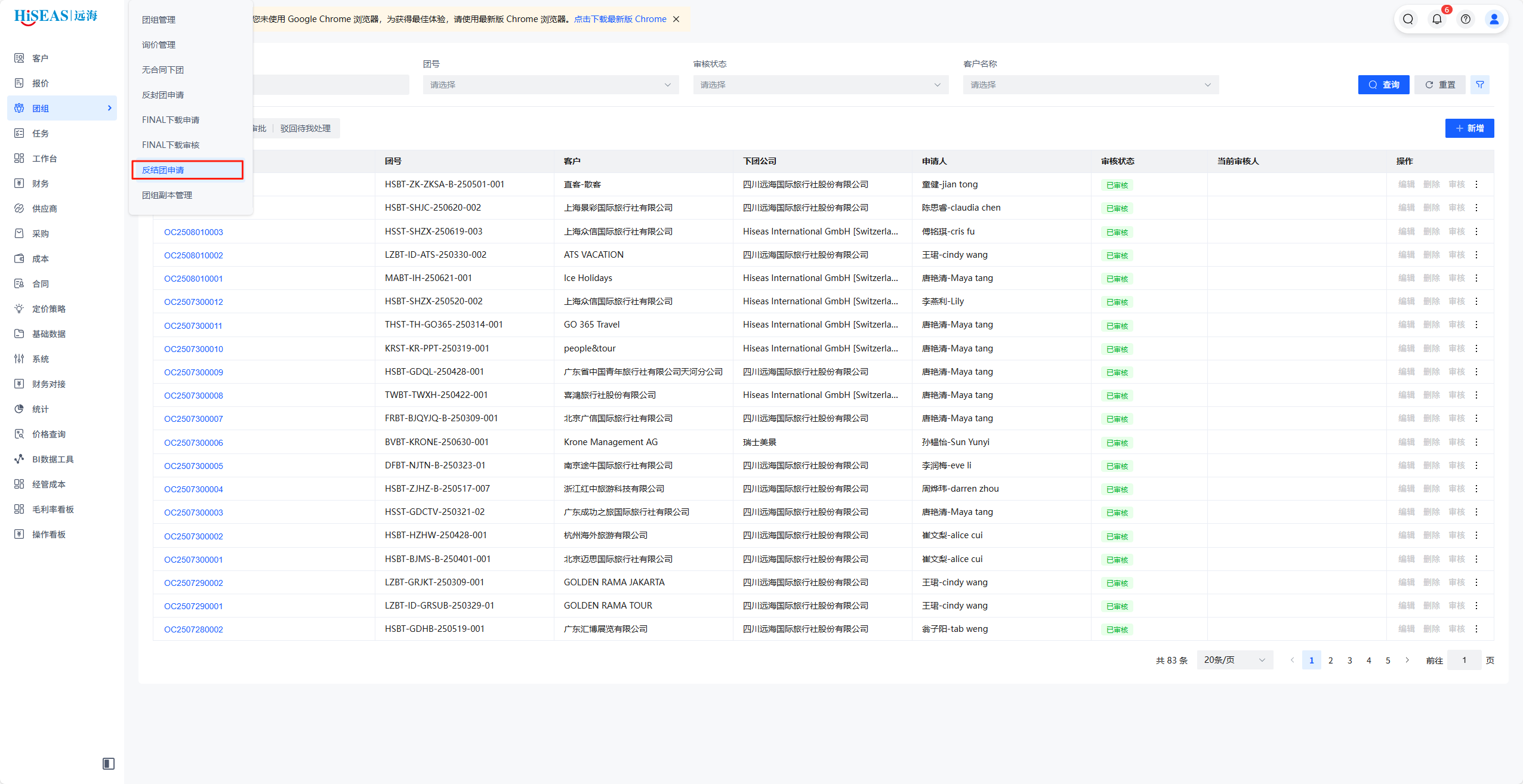
Task: Open the 20条/页 page size selector
Action: [1234, 660]
